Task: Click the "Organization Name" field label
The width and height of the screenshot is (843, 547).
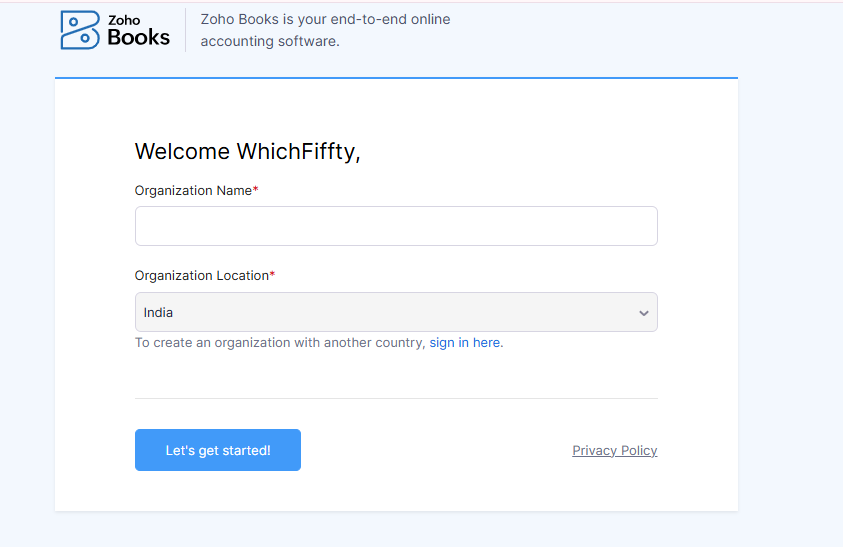Action: point(193,190)
